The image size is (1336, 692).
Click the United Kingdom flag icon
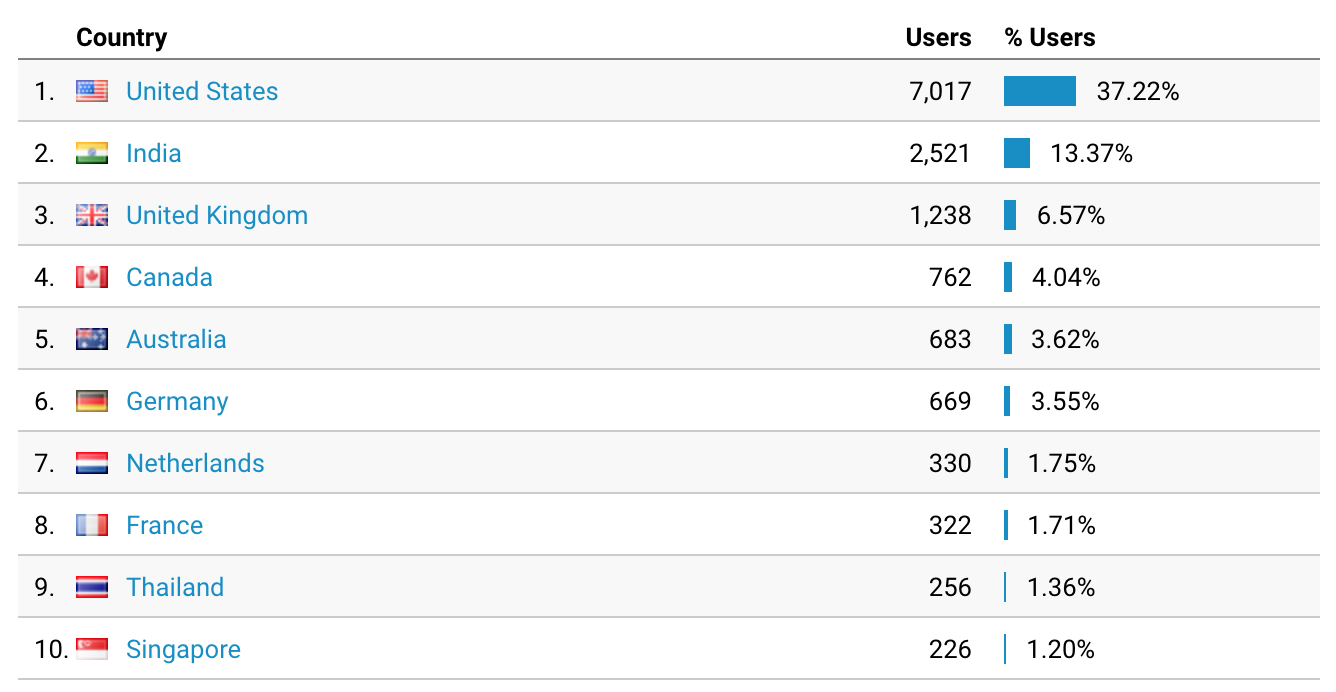(92, 215)
